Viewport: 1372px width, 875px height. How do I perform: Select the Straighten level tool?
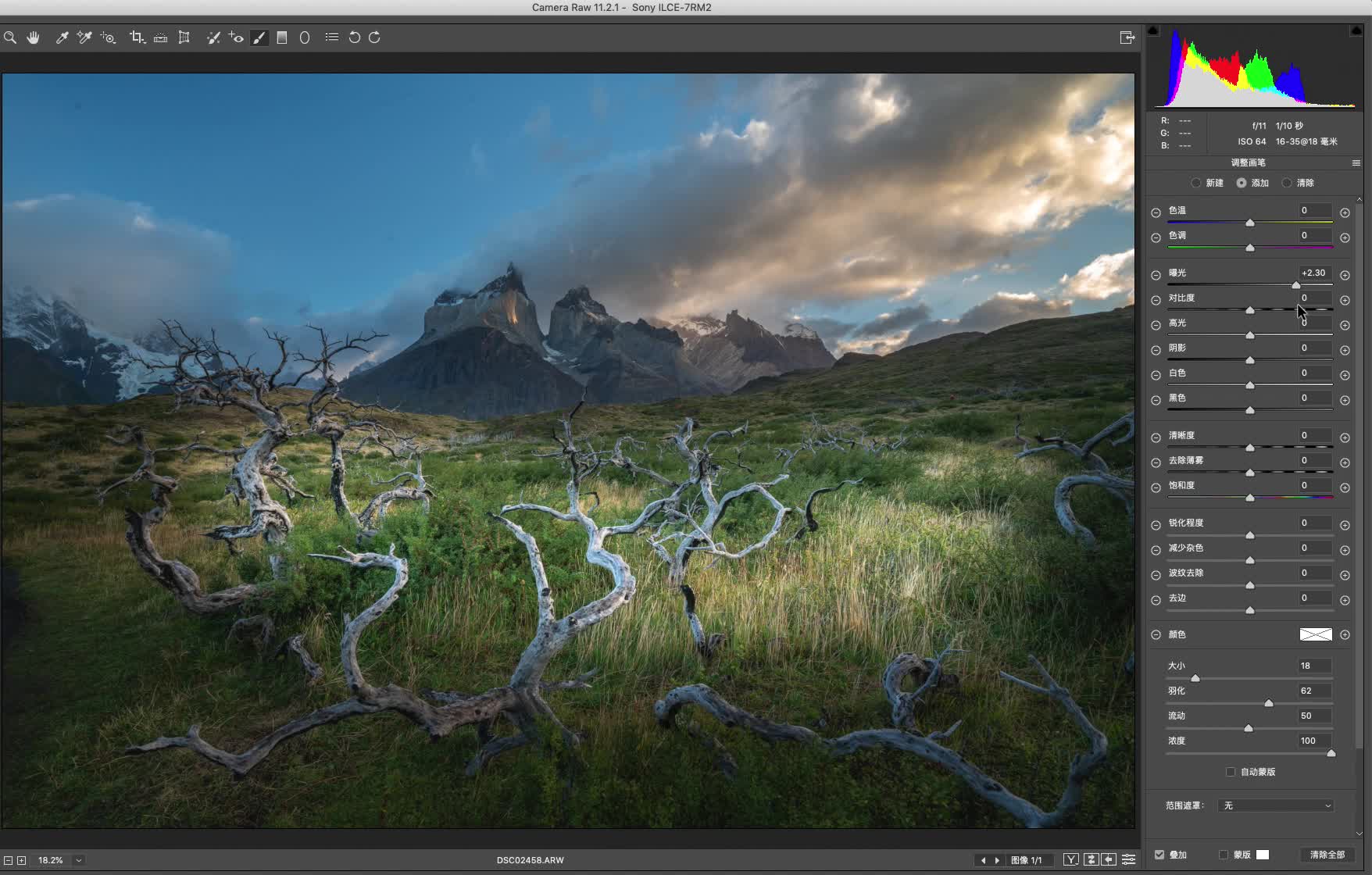[160, 37]
